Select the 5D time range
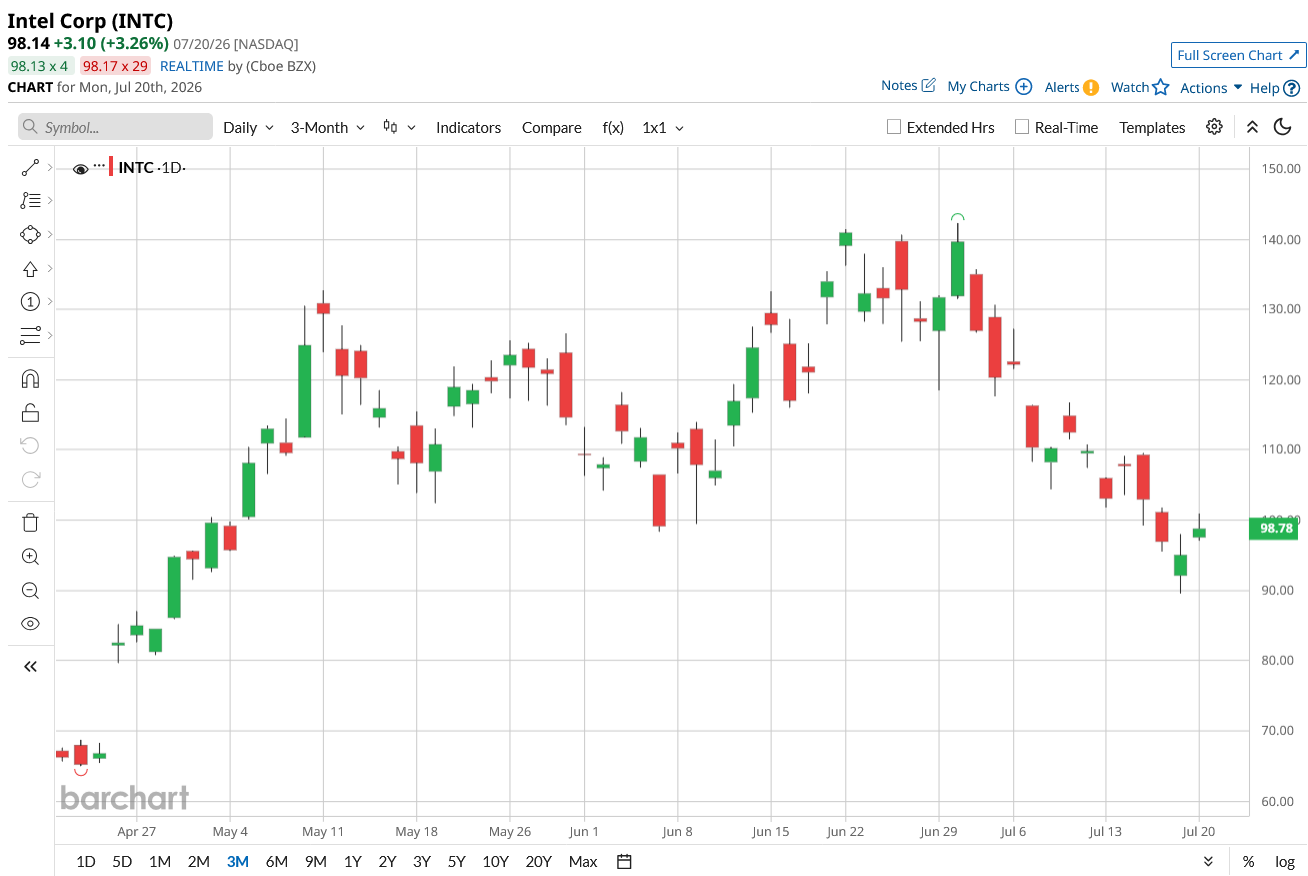Screen dimensions: 1308x876 122,861
